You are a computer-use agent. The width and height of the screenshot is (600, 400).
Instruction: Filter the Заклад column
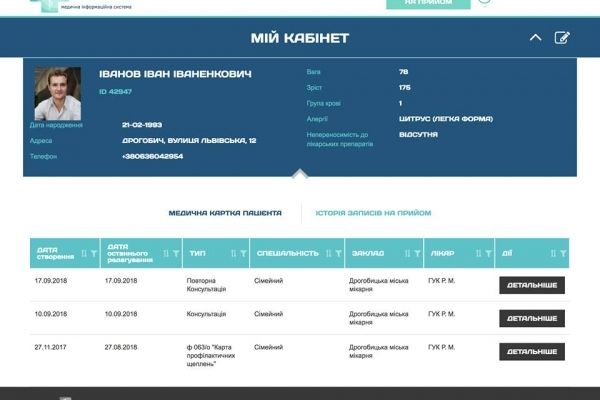(416, 254)
